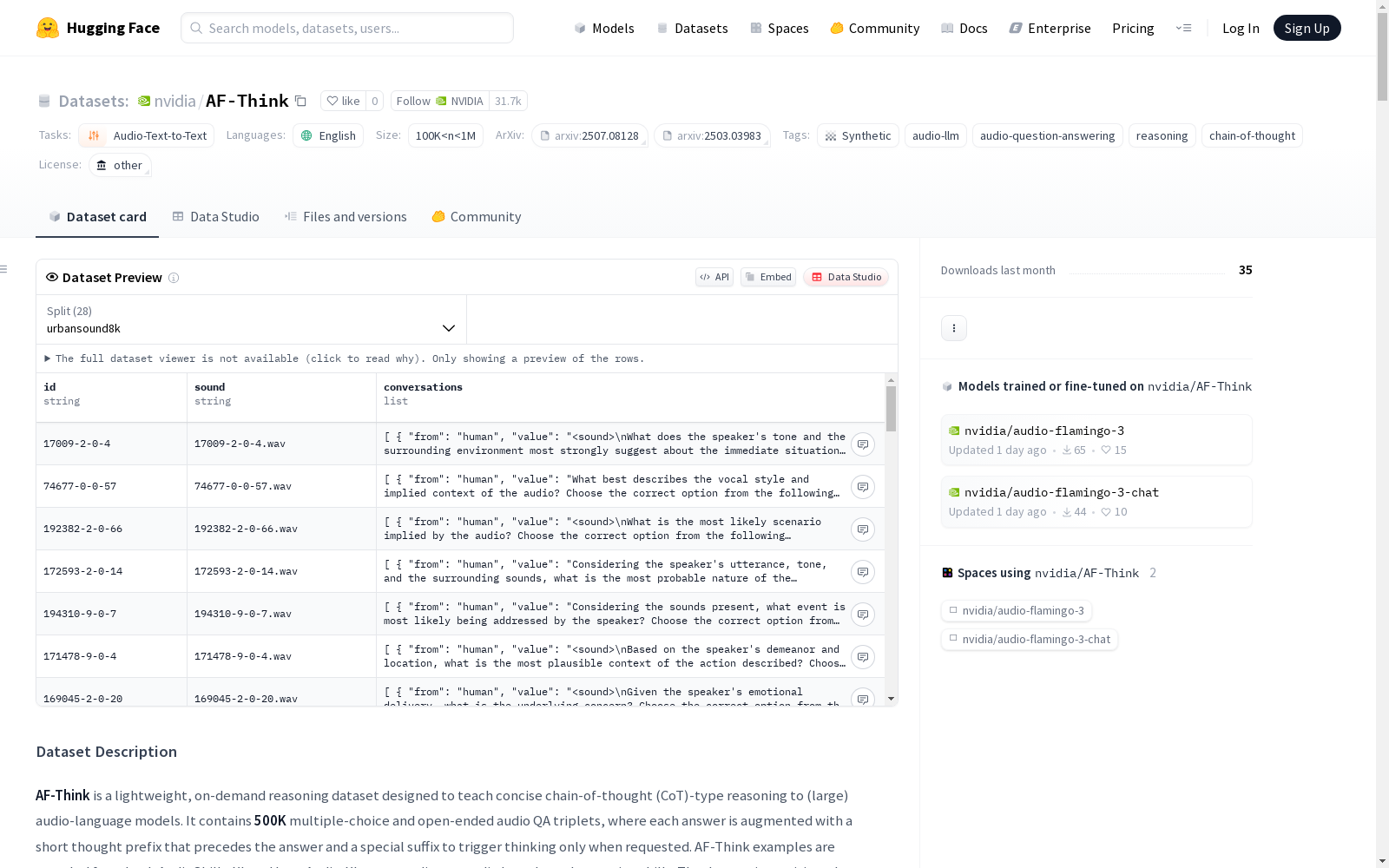The height and width of the screenshot is (868, 1389).
Task: Open the left sidebar table-of-contents icon
Action: tap(4, 269)
